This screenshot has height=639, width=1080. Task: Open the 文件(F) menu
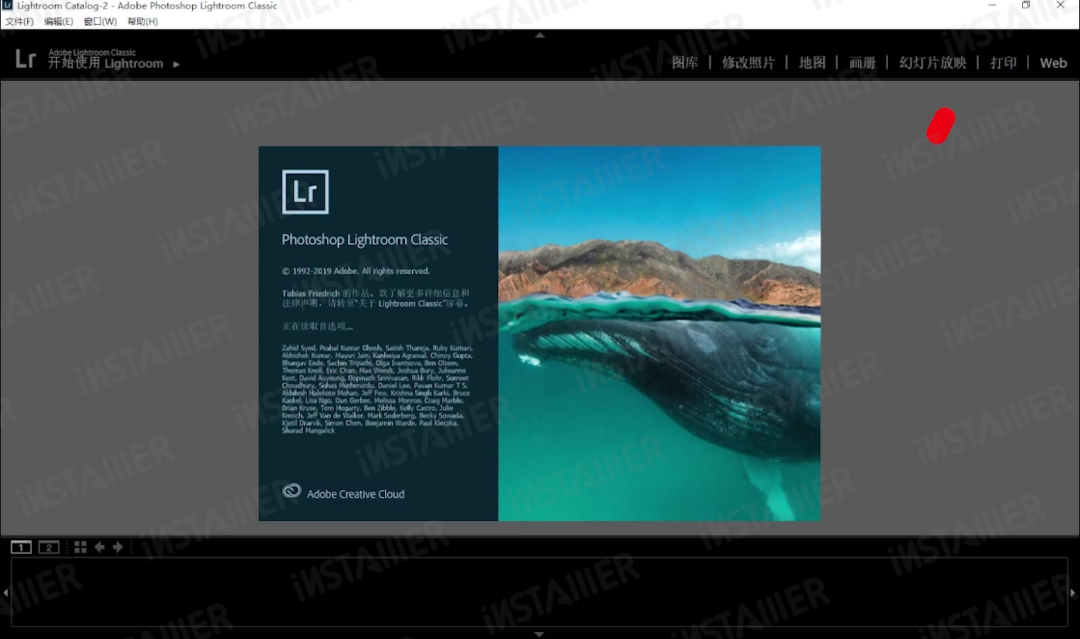click(19, 21)
